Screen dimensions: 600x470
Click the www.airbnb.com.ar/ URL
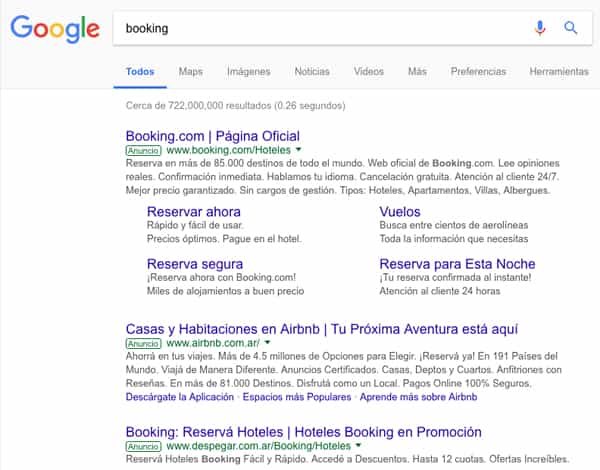[213, 343]
